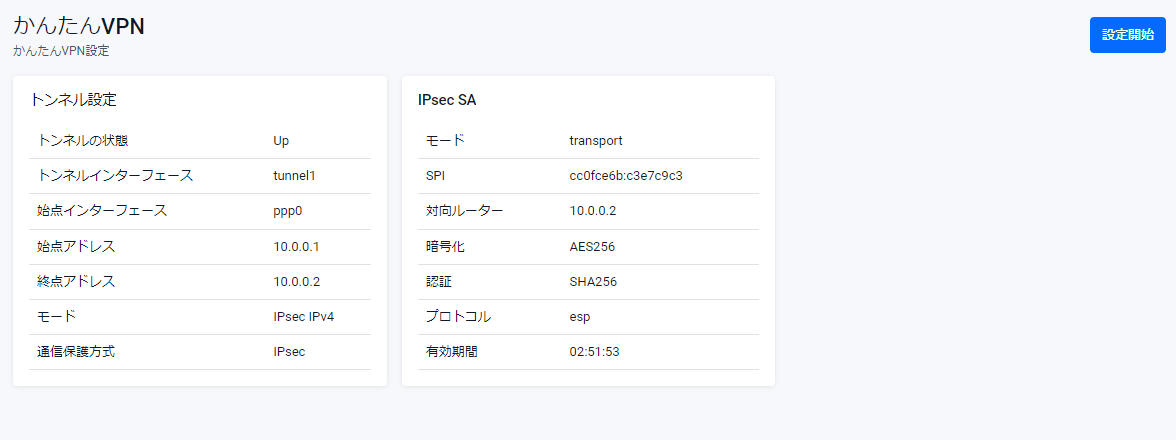1176x440 pixels.
Task: Click the transport mode value
Action: coord(596,141)
